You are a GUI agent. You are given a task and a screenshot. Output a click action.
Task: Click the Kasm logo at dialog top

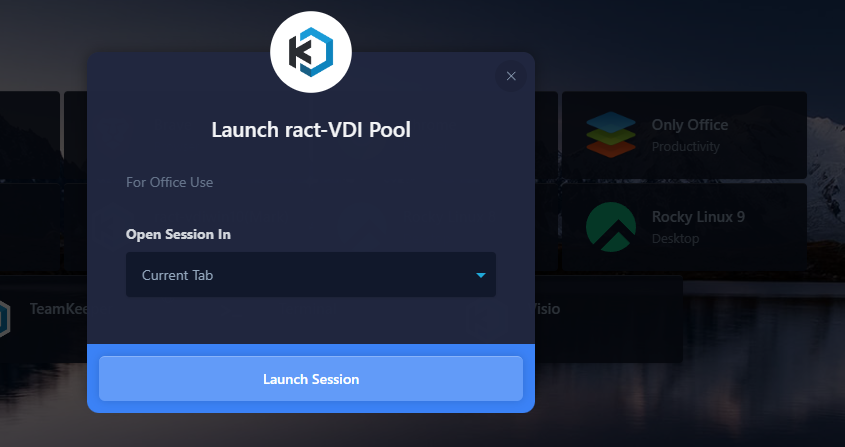(311, 52)
